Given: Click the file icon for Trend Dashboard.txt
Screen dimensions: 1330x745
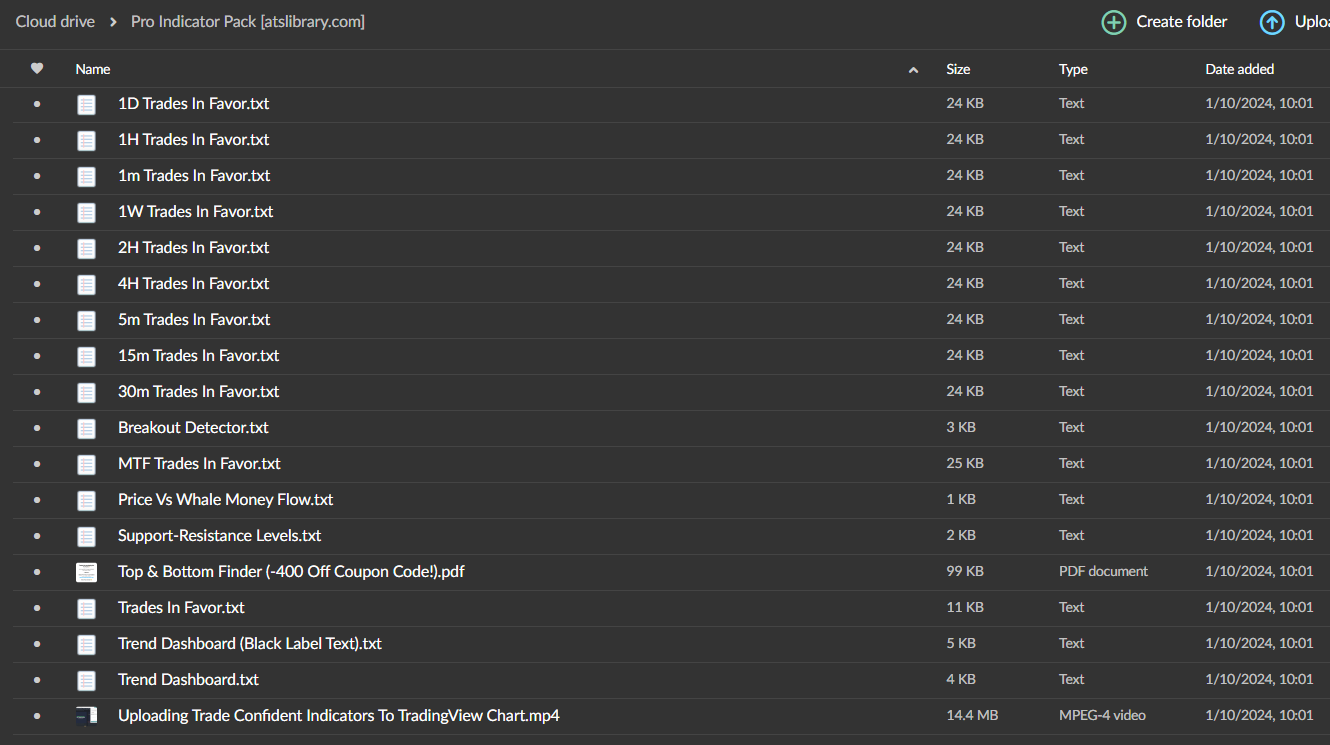Looking at the screenshot, I should click(87, 680).
